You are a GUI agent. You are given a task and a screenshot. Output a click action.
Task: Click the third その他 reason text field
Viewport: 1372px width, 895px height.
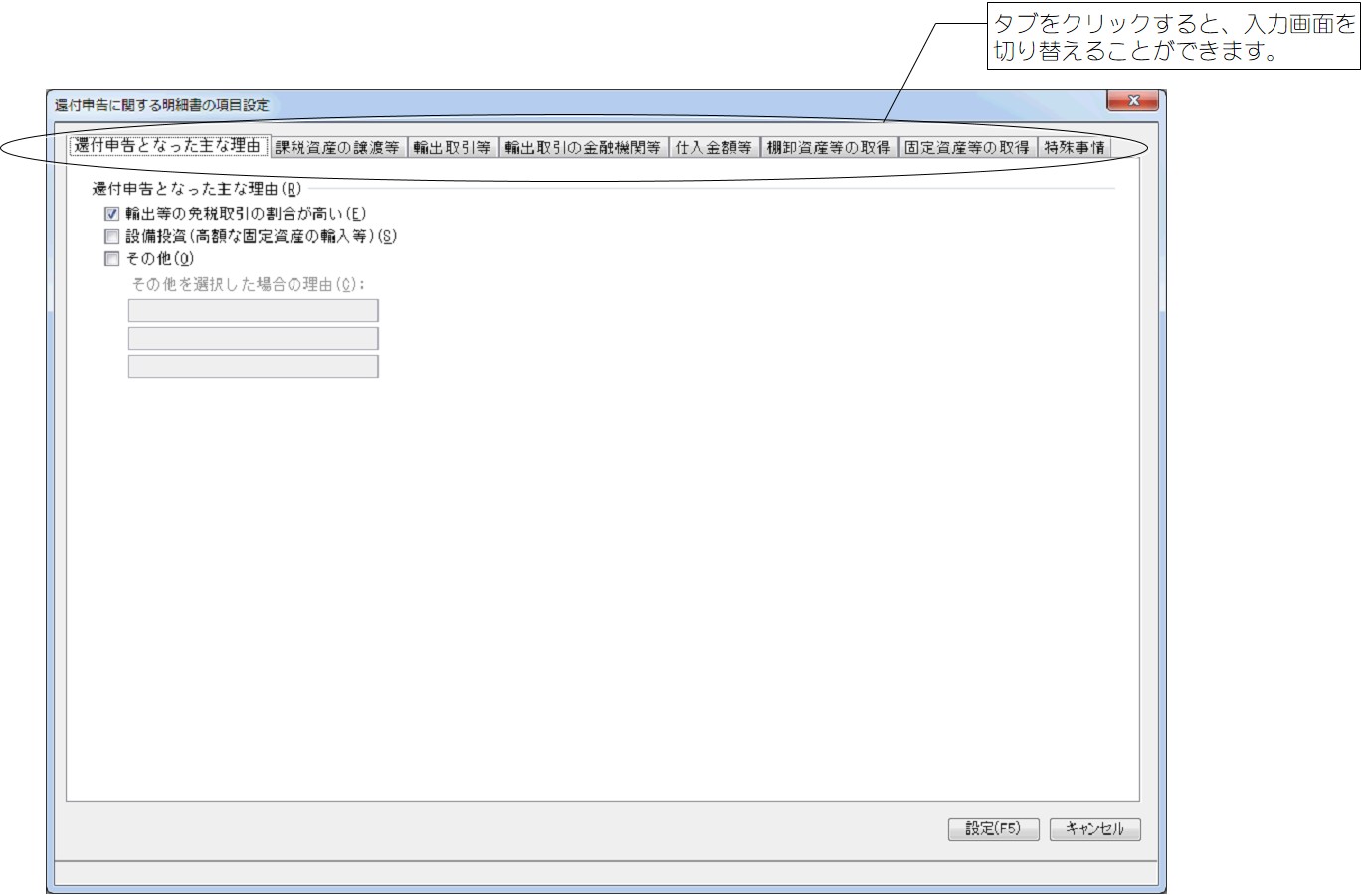click(x=253, y=367)
